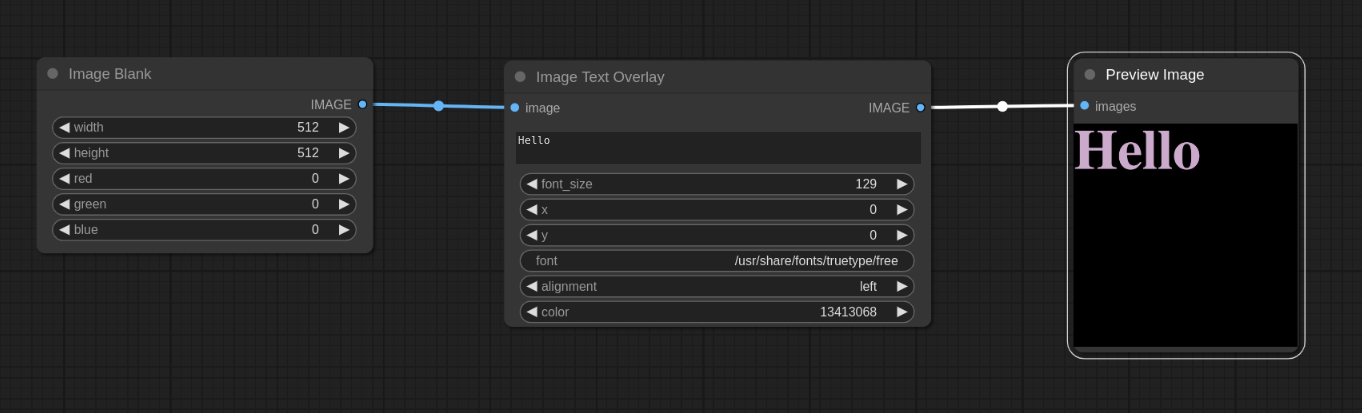The image size is (1362, 413).
Task: Increase x value with right arrow
Action: click(x=902, y=210)
